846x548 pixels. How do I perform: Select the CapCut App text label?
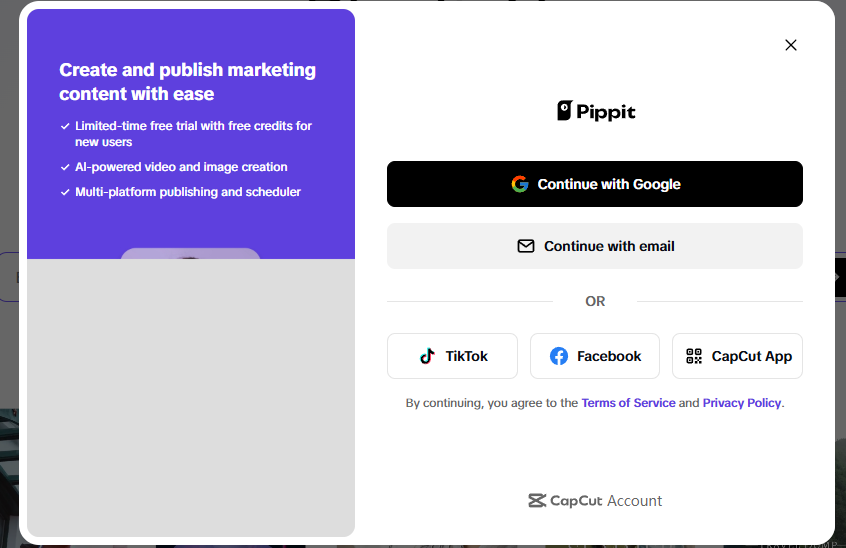(752, 357)
